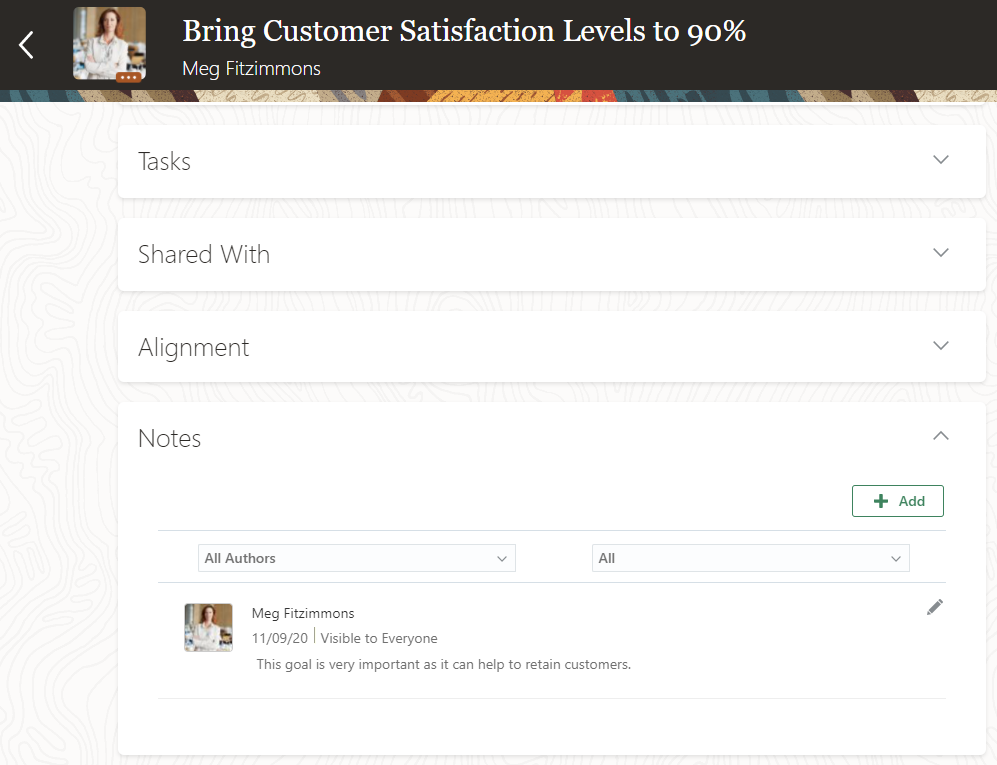Click the green plus icon on the Add button
Viewport: 997px width, 765px height.
click(x=881, y=500)
